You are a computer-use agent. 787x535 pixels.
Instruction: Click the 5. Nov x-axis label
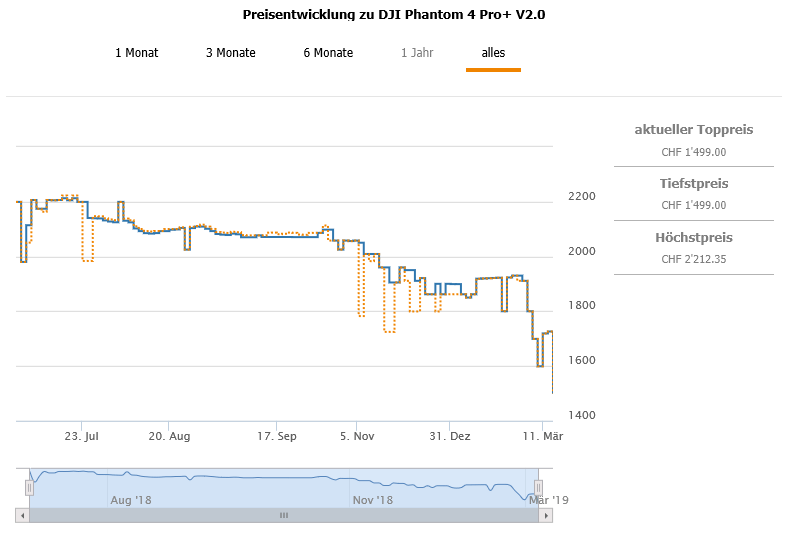pos(356,436)
